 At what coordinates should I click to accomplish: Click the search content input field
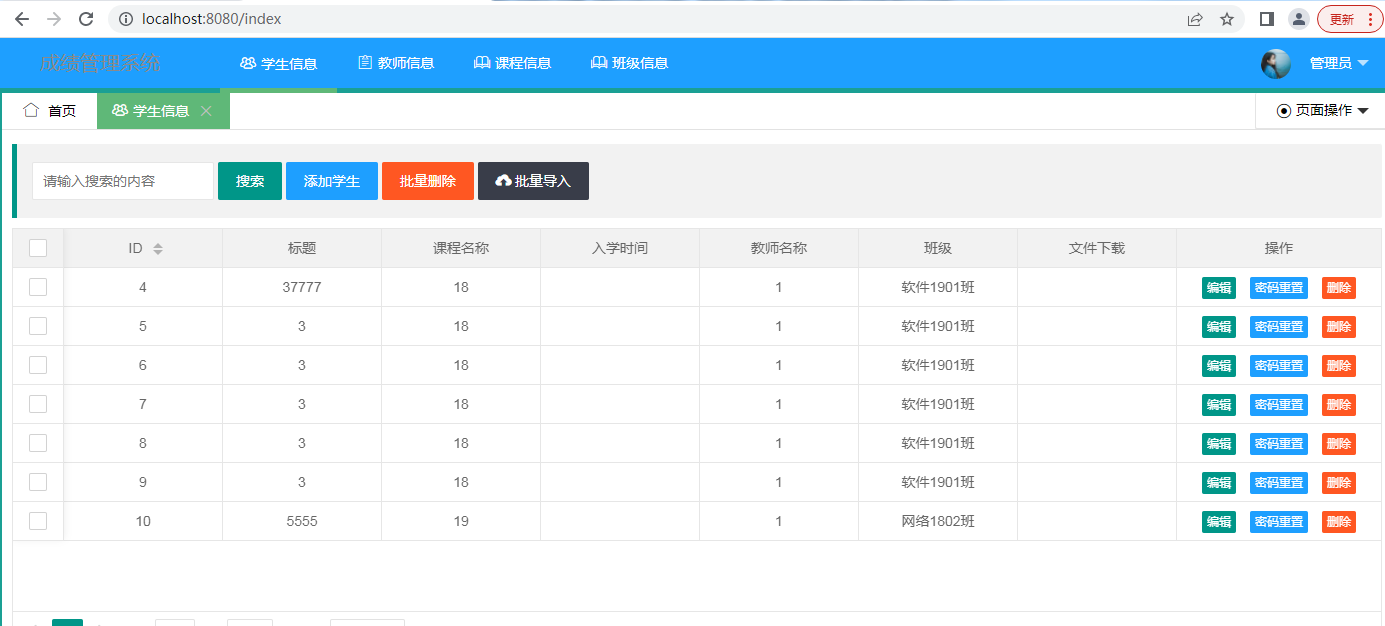tap(123, 181)
